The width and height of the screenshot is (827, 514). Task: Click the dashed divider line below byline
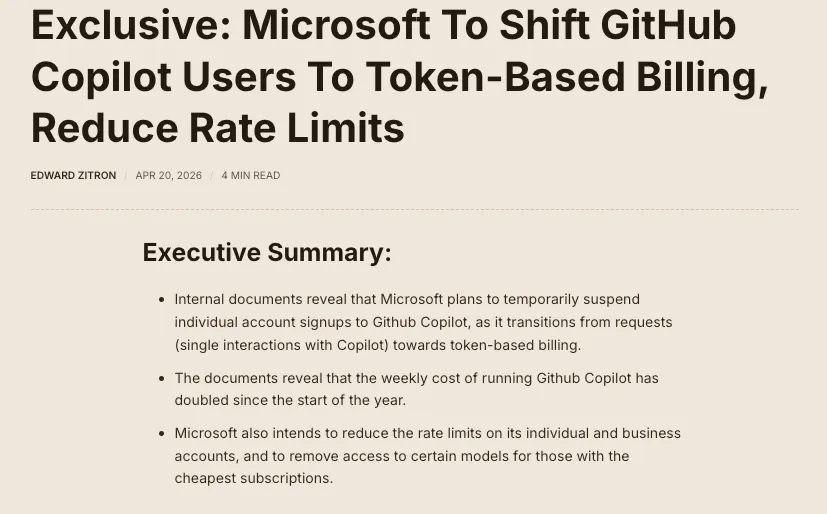[414, 210]
